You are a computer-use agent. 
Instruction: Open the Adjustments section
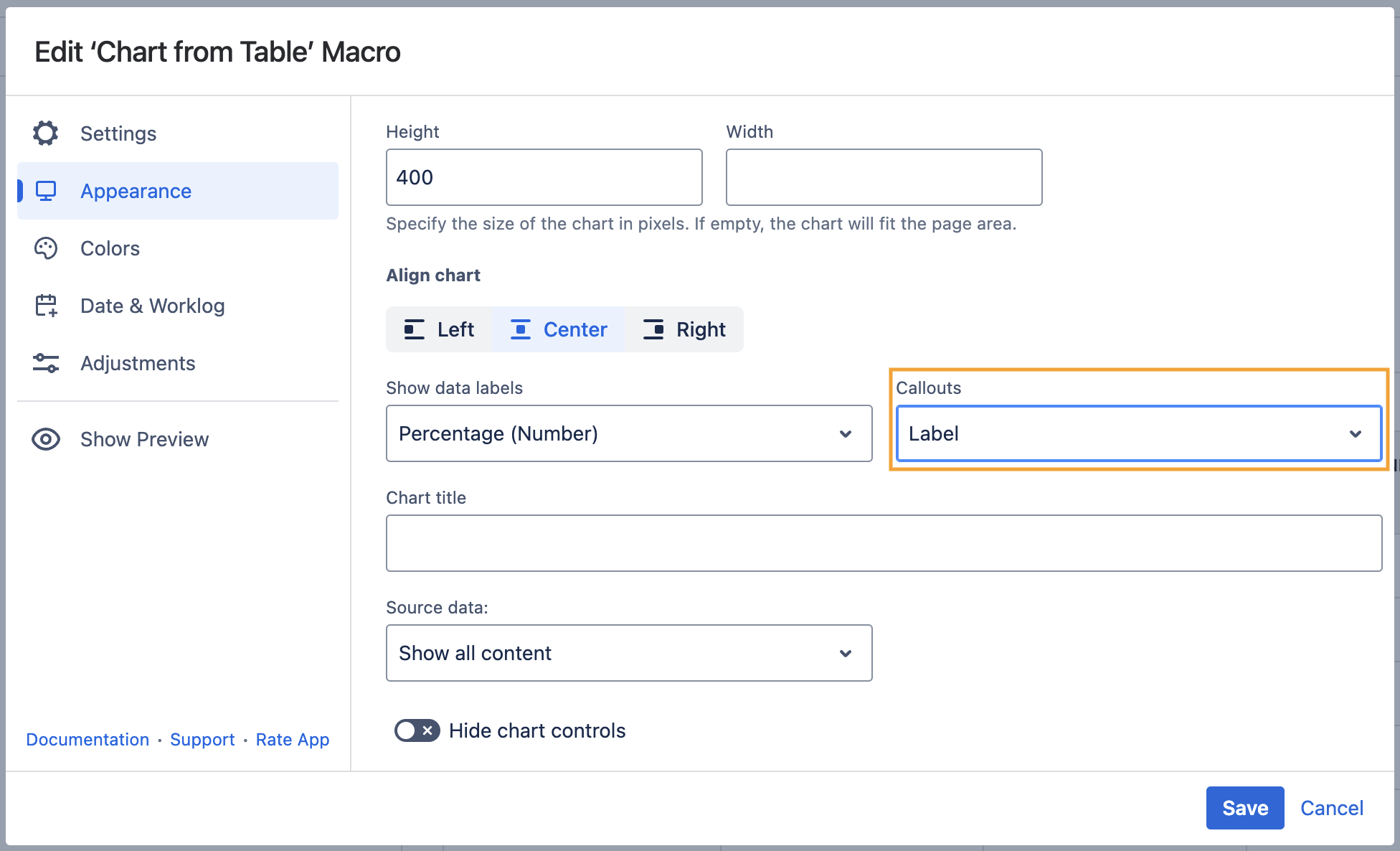(138, 363)
